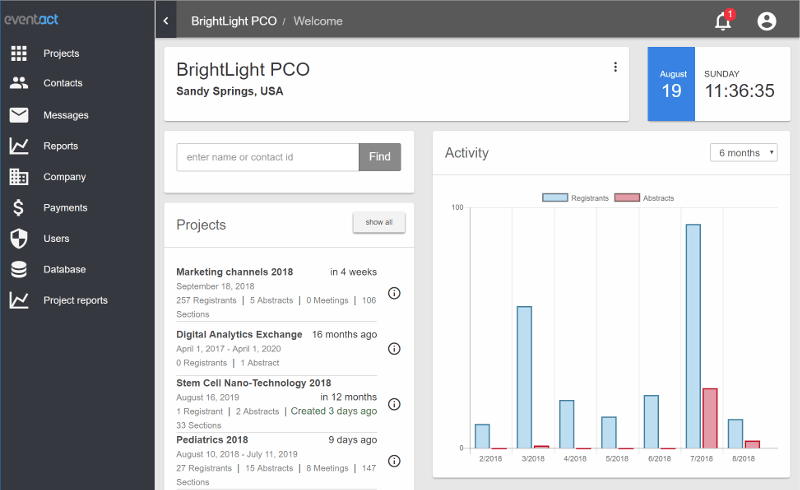Open Database in the sidebar
The image size is (800, 490).
coord(65,270)
